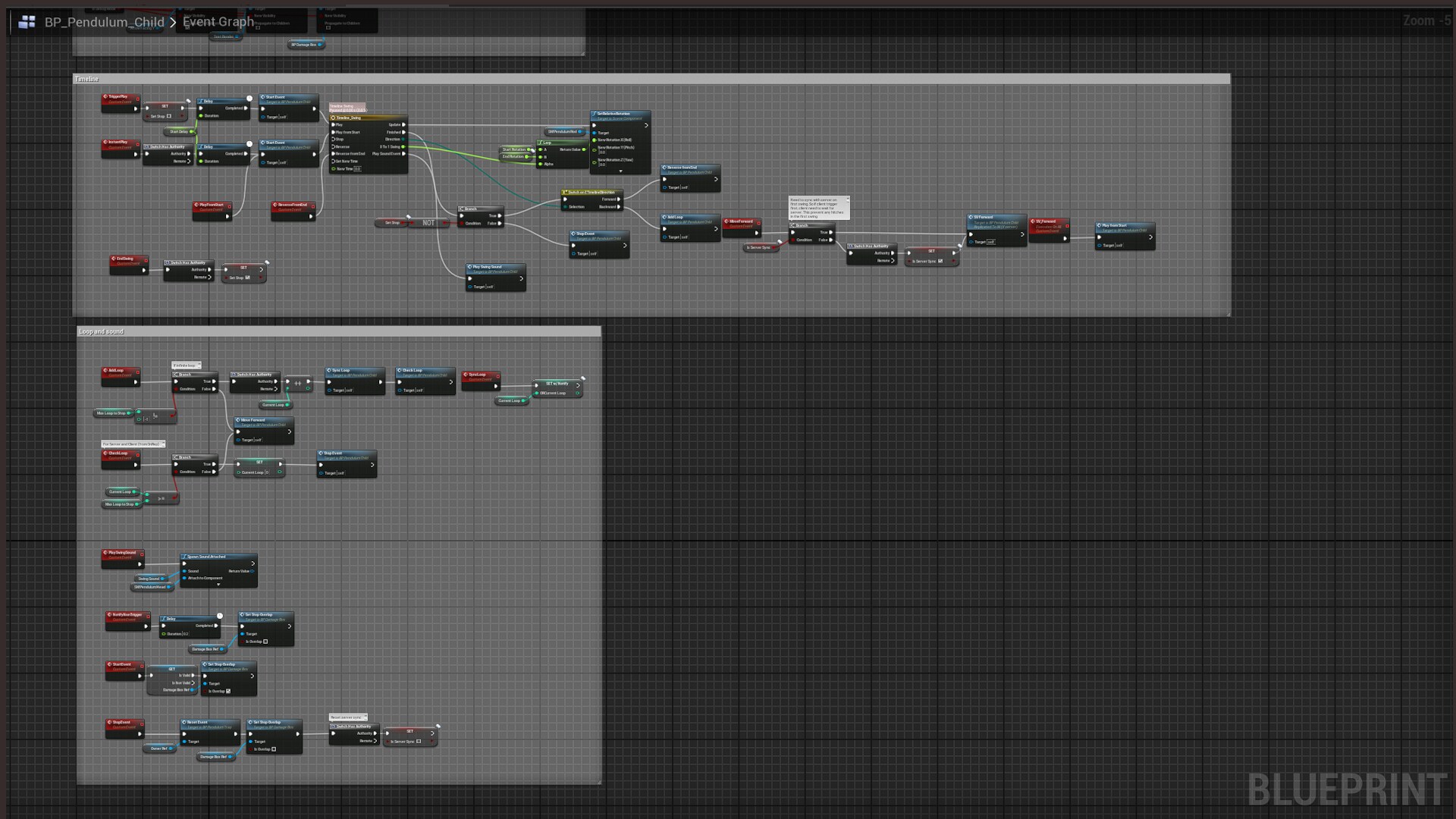Viewport: 1456px width, 819px height.
Task: Click the TriggerPlay custom event node icon
Action: (106, 97)
